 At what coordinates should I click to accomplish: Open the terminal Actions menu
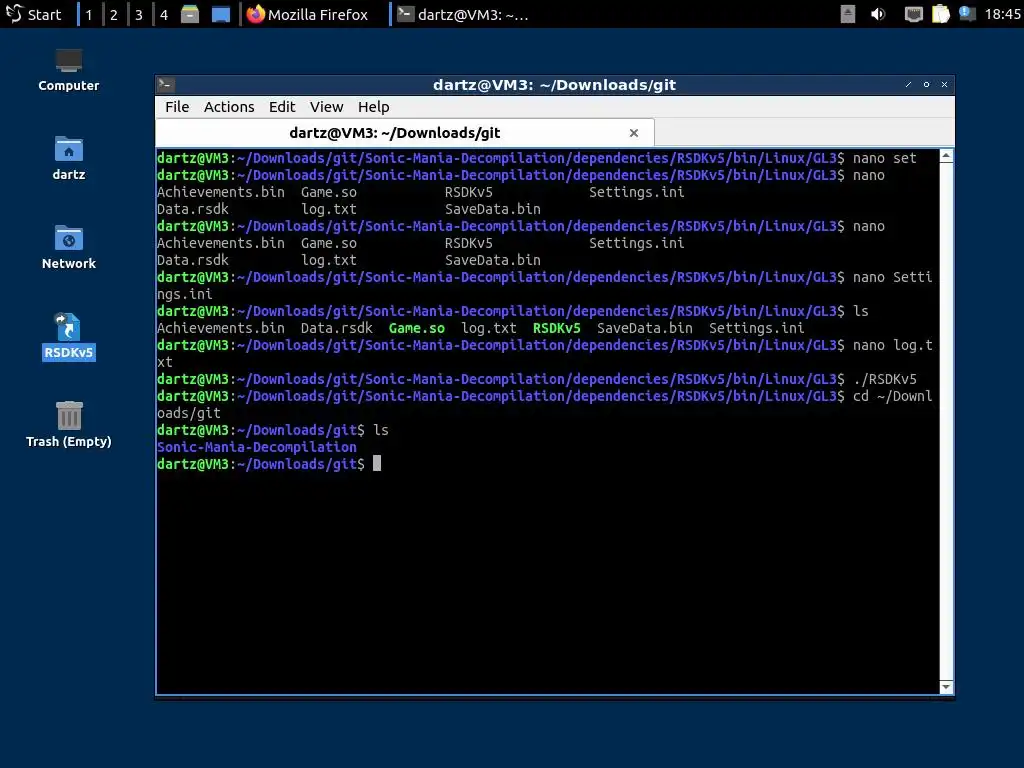point(229,106)
